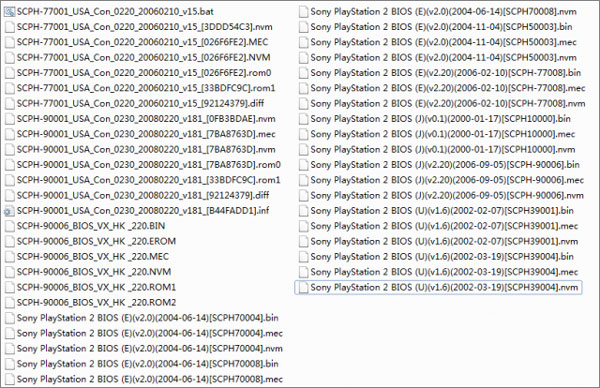Select BIOS (J)(v0.1)[SCPH10000].nvm name
The image size is (600, 388).
point(443,150)
